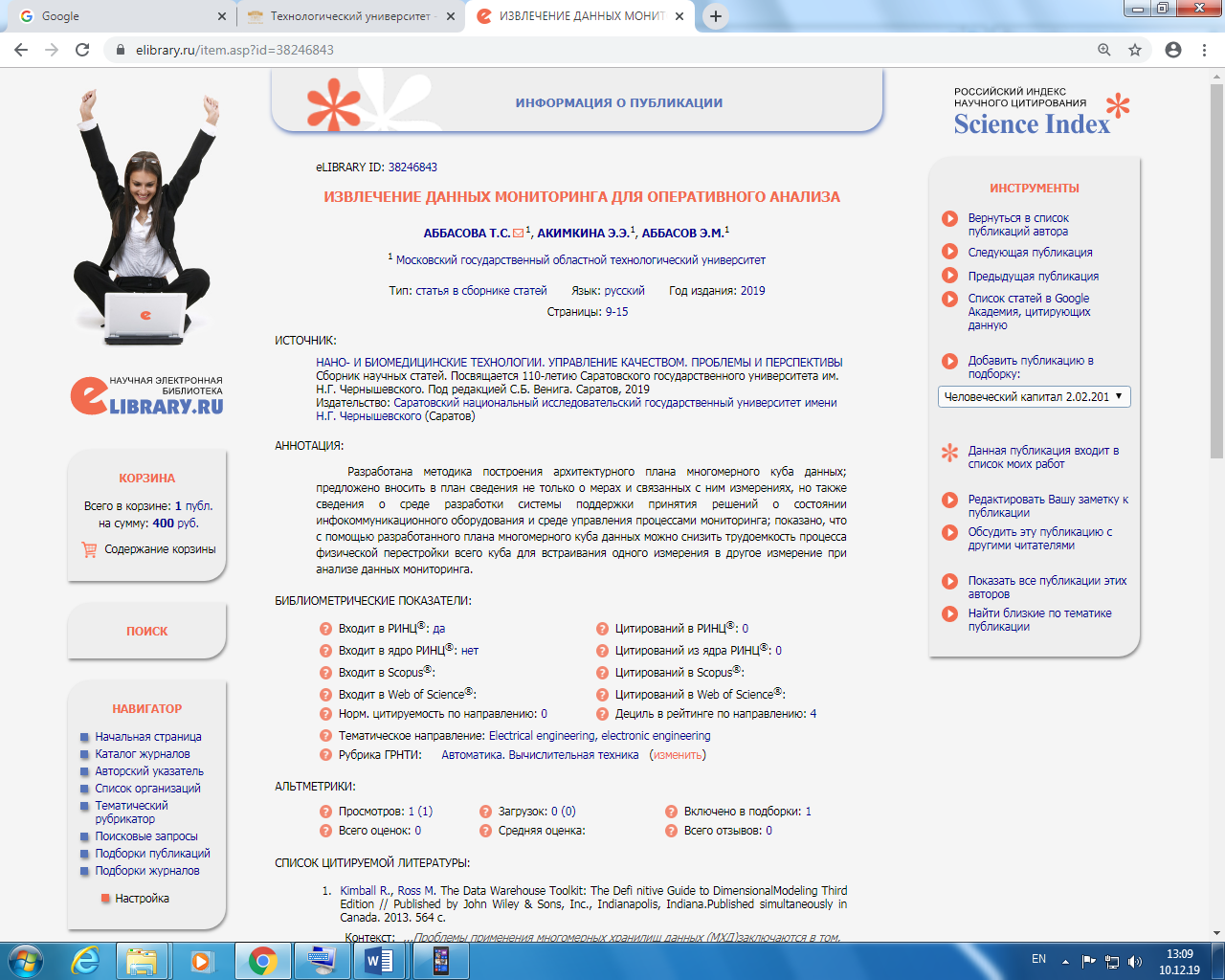Open Windows Start button
Screen dimensions: 1225x980
(x=25, y=960)
